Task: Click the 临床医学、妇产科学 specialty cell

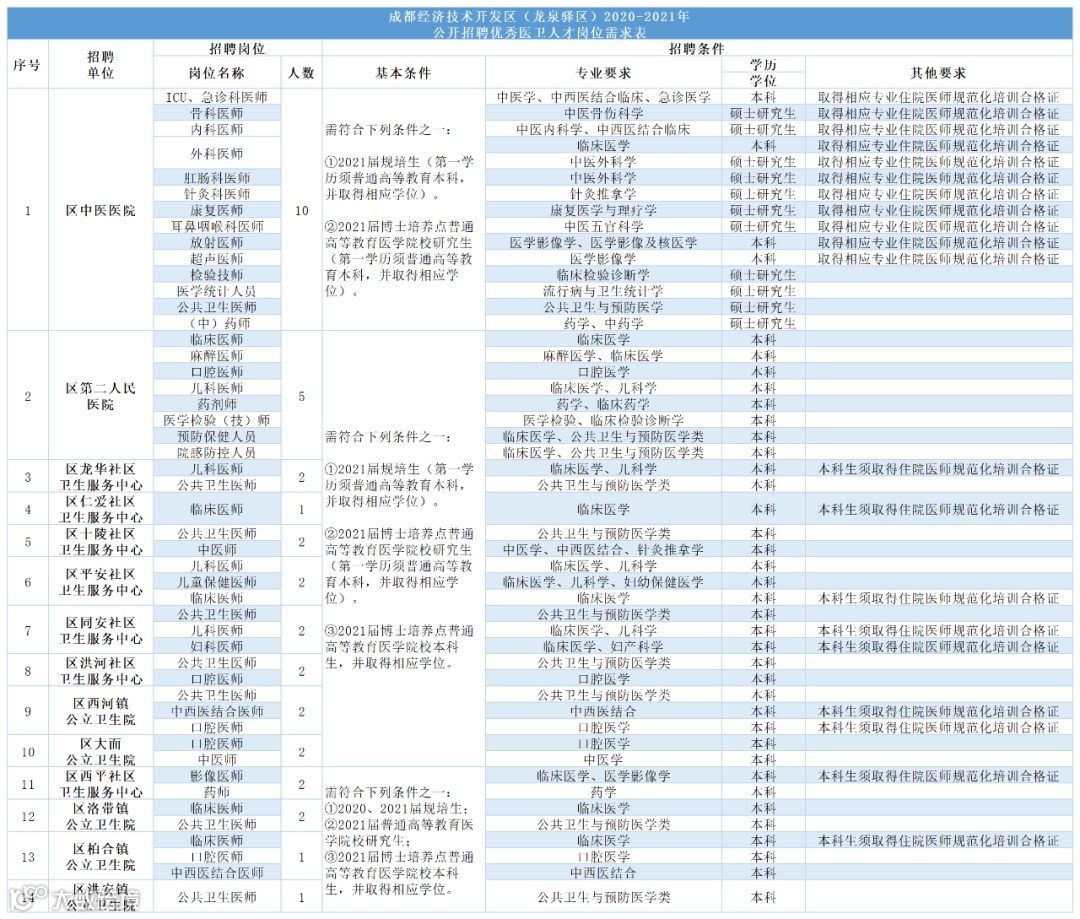Action: 603,646
